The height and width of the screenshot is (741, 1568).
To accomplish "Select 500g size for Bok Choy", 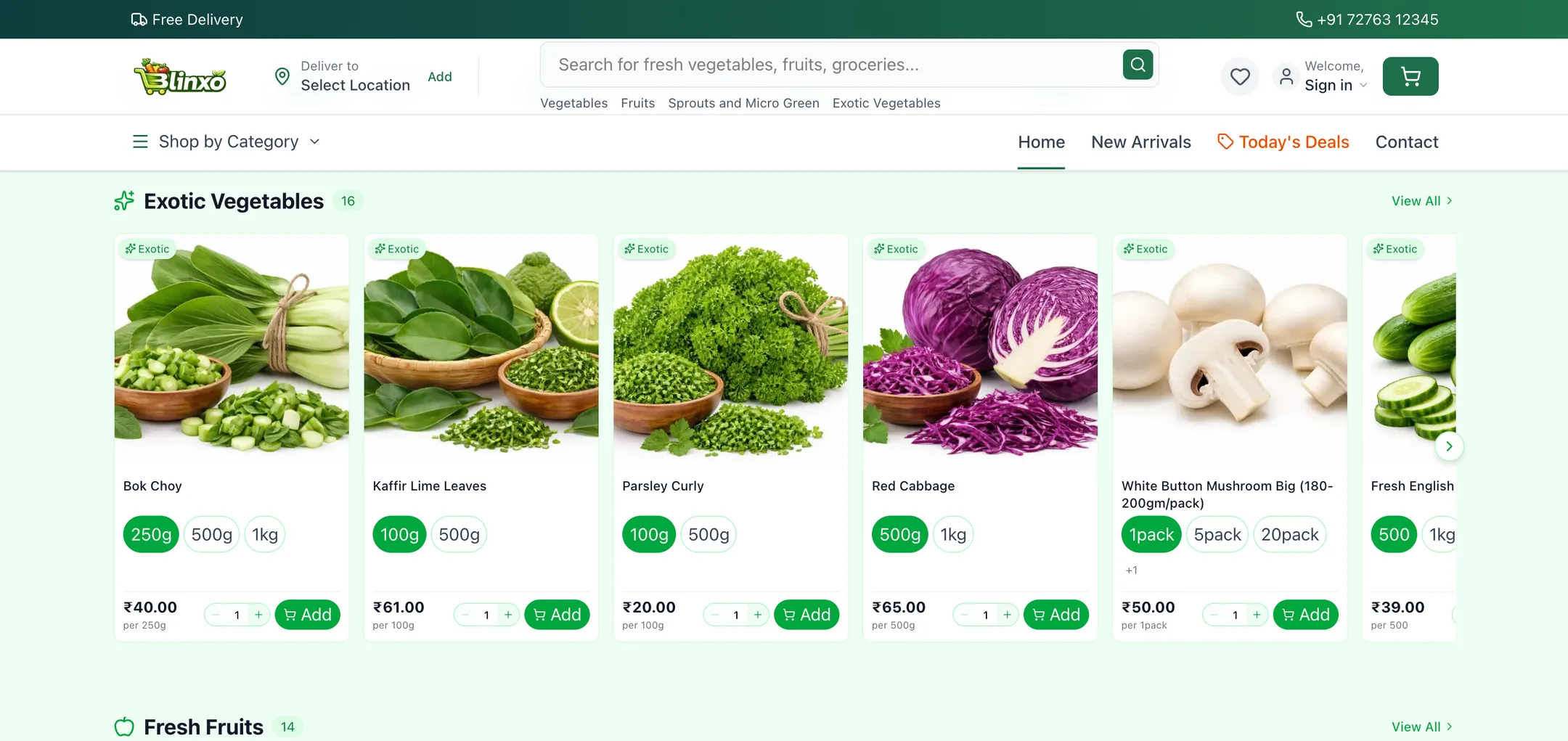I will click(x=212, y=535).
